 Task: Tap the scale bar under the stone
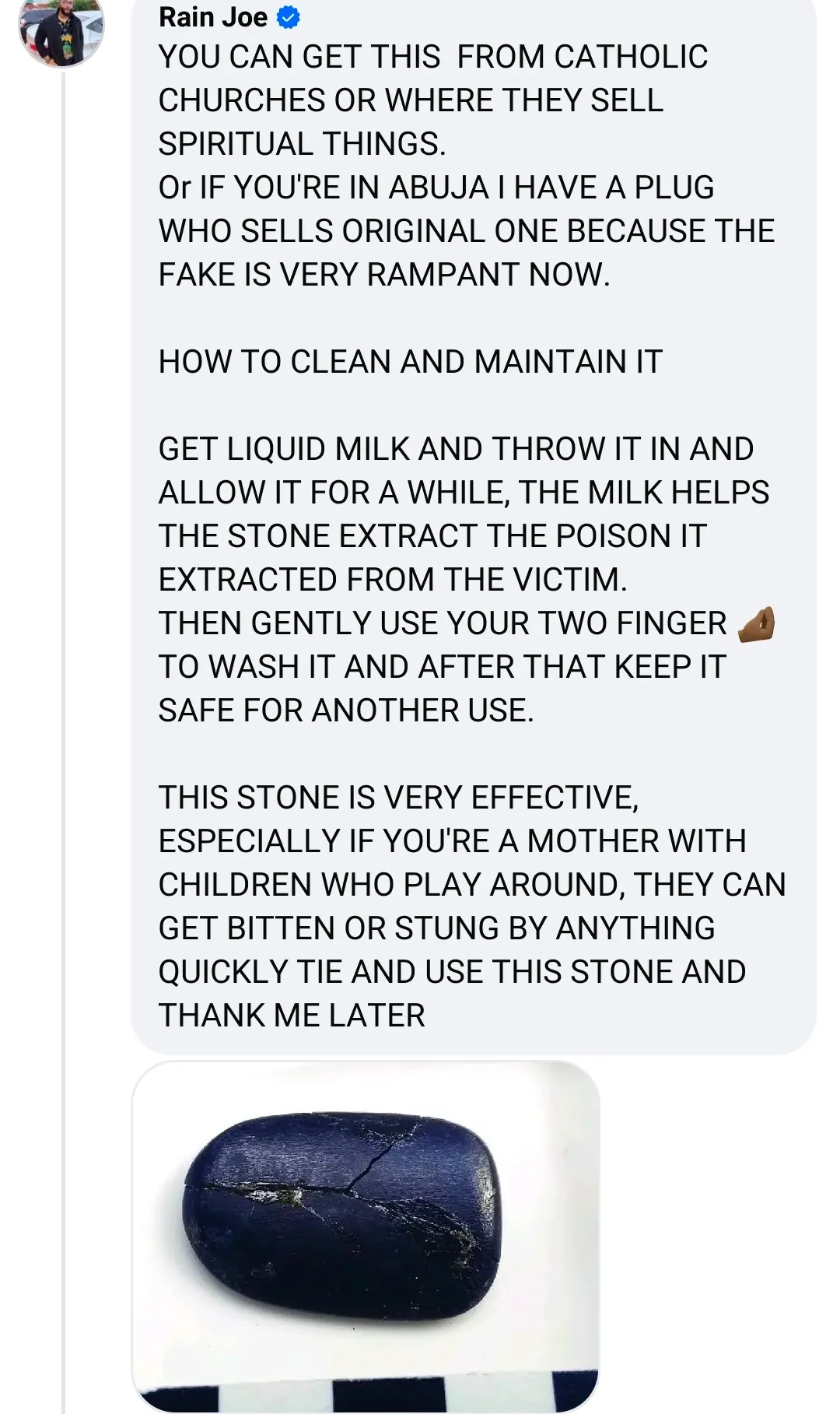(x=366, y=1394)
